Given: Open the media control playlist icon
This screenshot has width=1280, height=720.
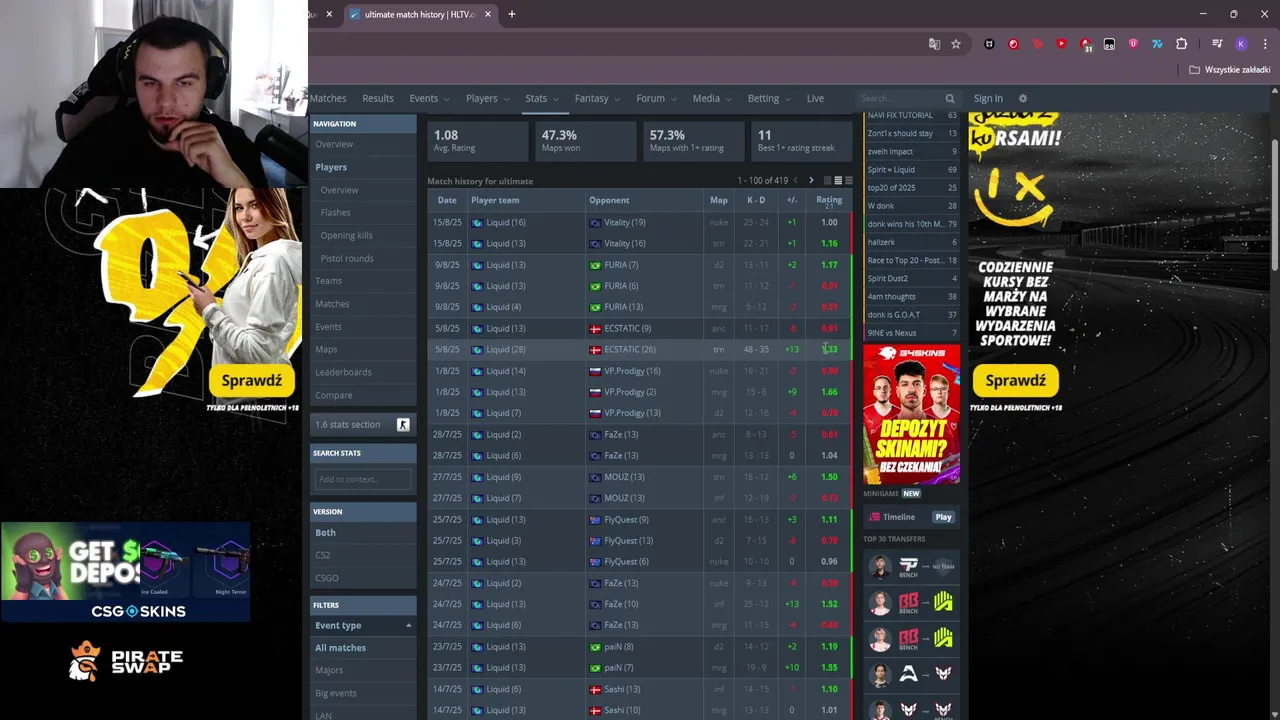Looking at the screenshot, I should pyautogui.click(x=1217, y=44).
